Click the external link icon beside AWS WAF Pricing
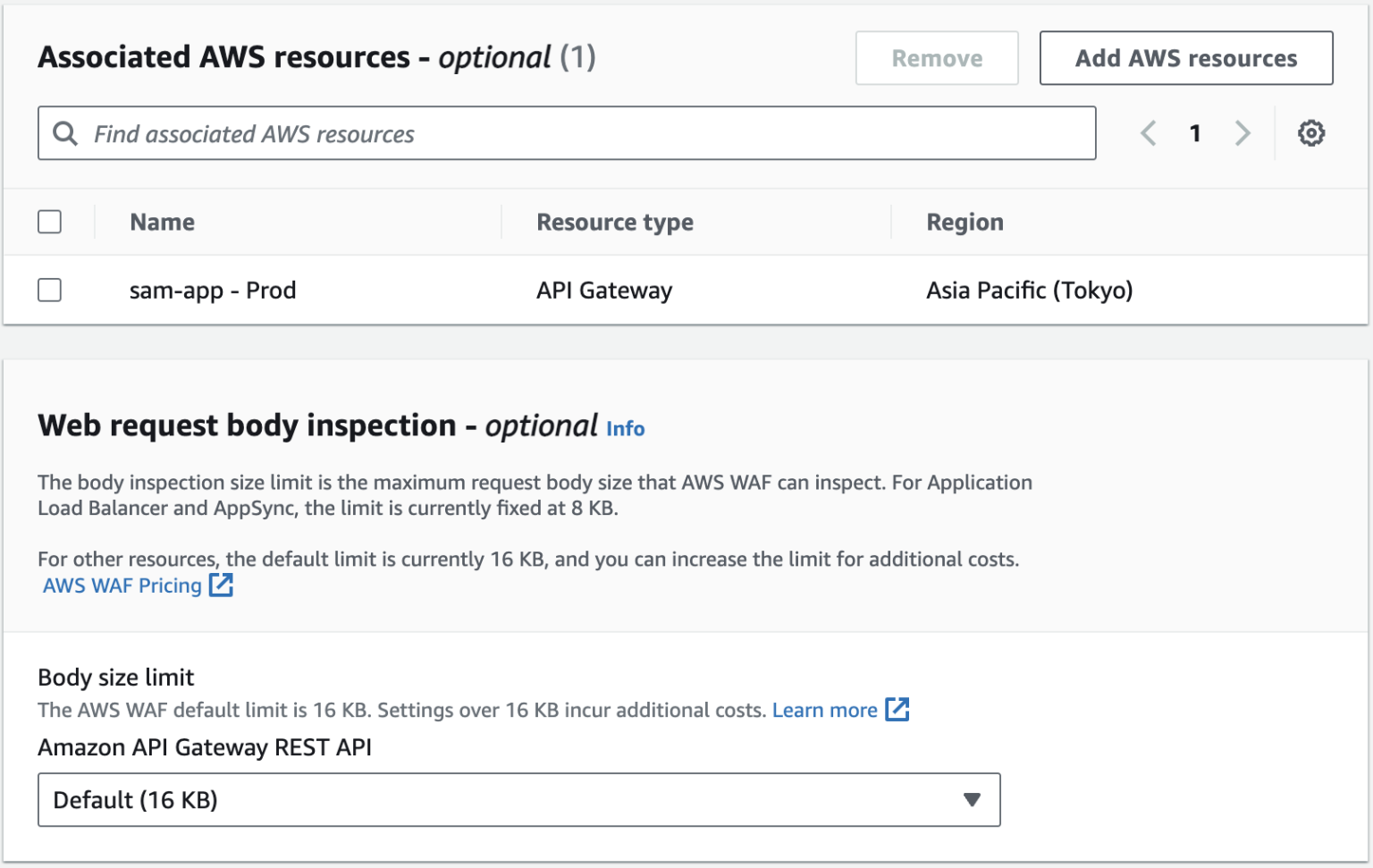This screenshot has width=1373, height=868. pos(220,585)
